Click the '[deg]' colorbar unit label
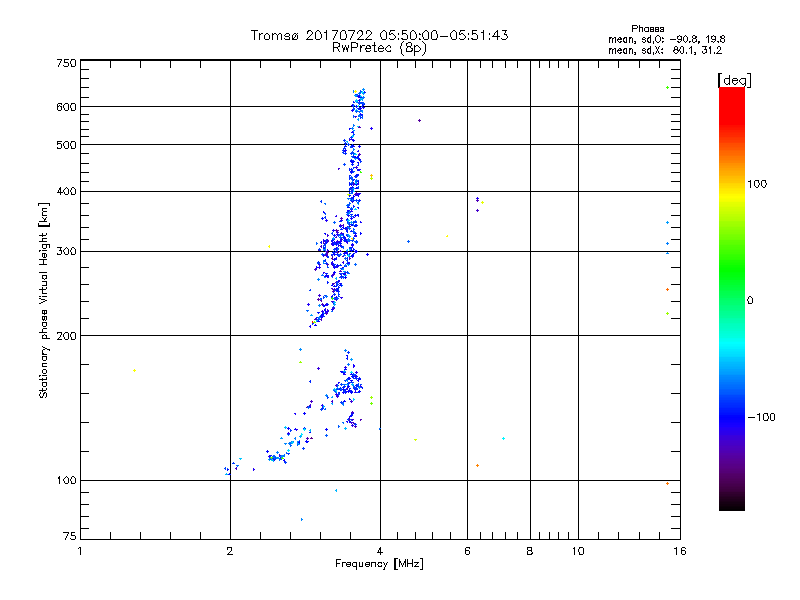The height and width of the screenshot is (600, 800). point(734,80)
